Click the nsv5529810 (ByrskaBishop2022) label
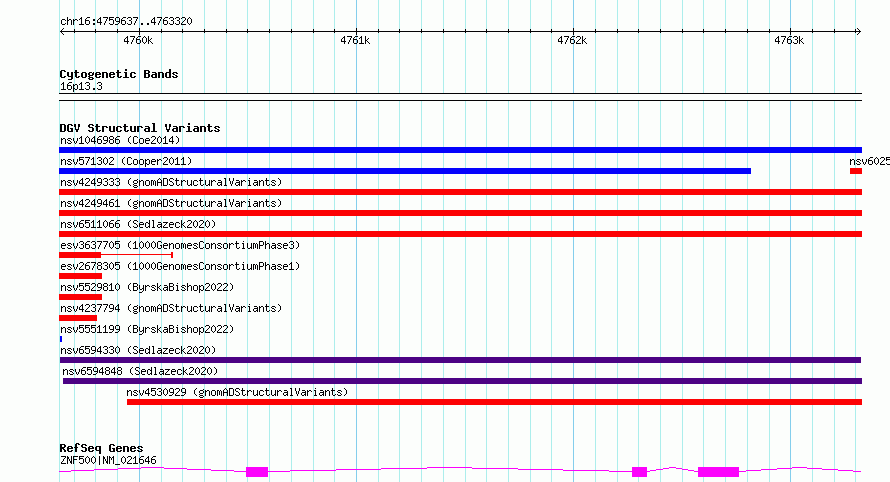Screen dimensions: 890x482 tap(147, 287)
